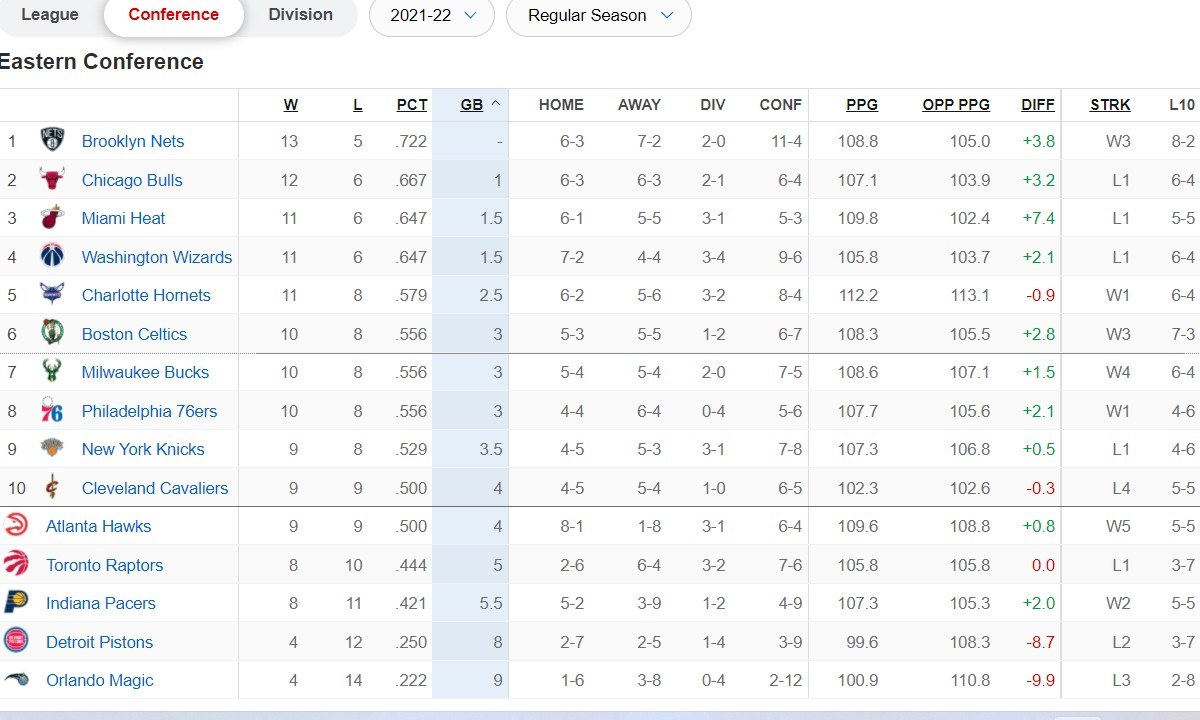Click the Brooklyn Nets team logo

coord(52,141)
